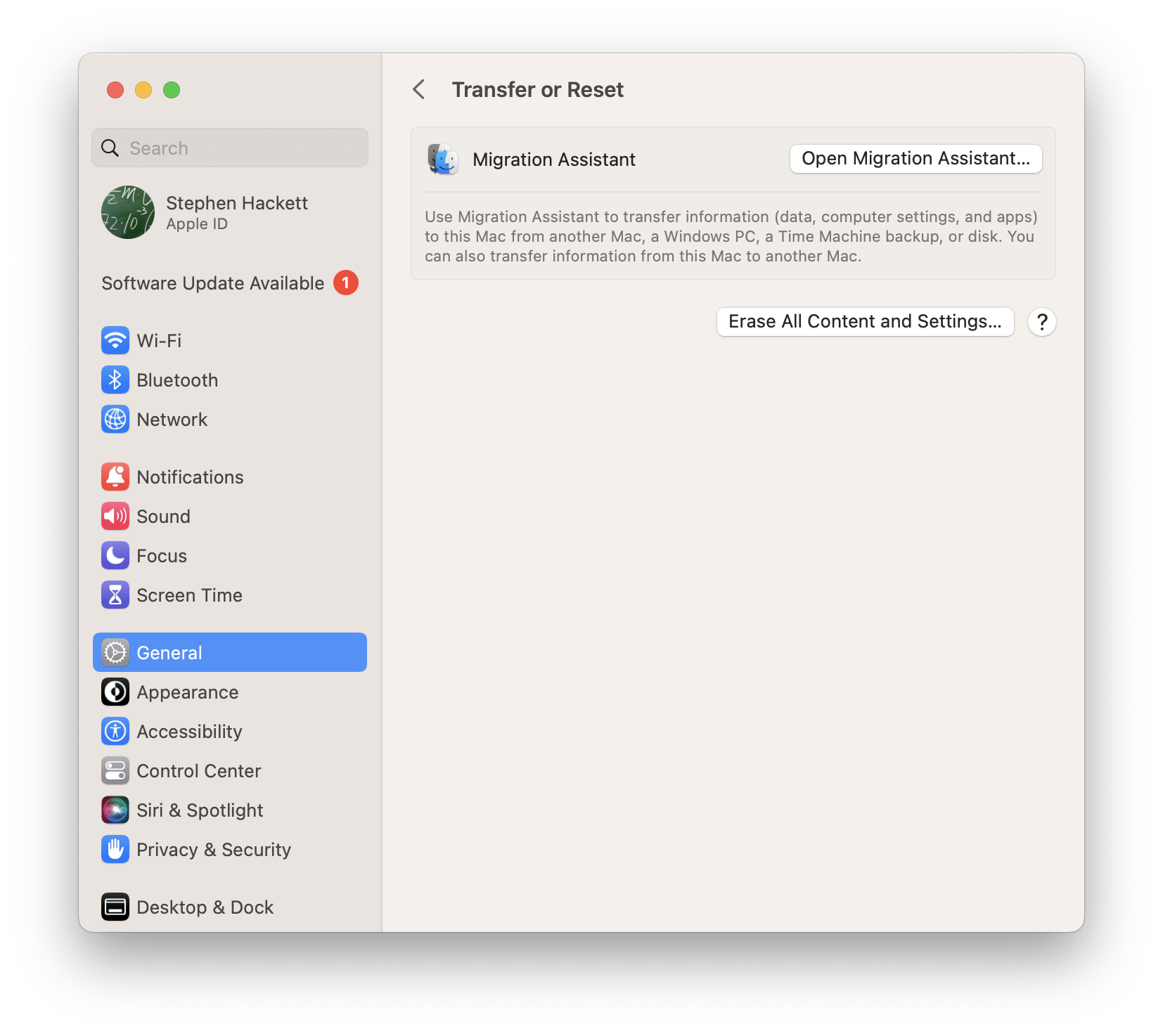Click the Wi-Fi icon in sidebar
This screenshot has width=1163, height=1036.
[x=115, y=341]
